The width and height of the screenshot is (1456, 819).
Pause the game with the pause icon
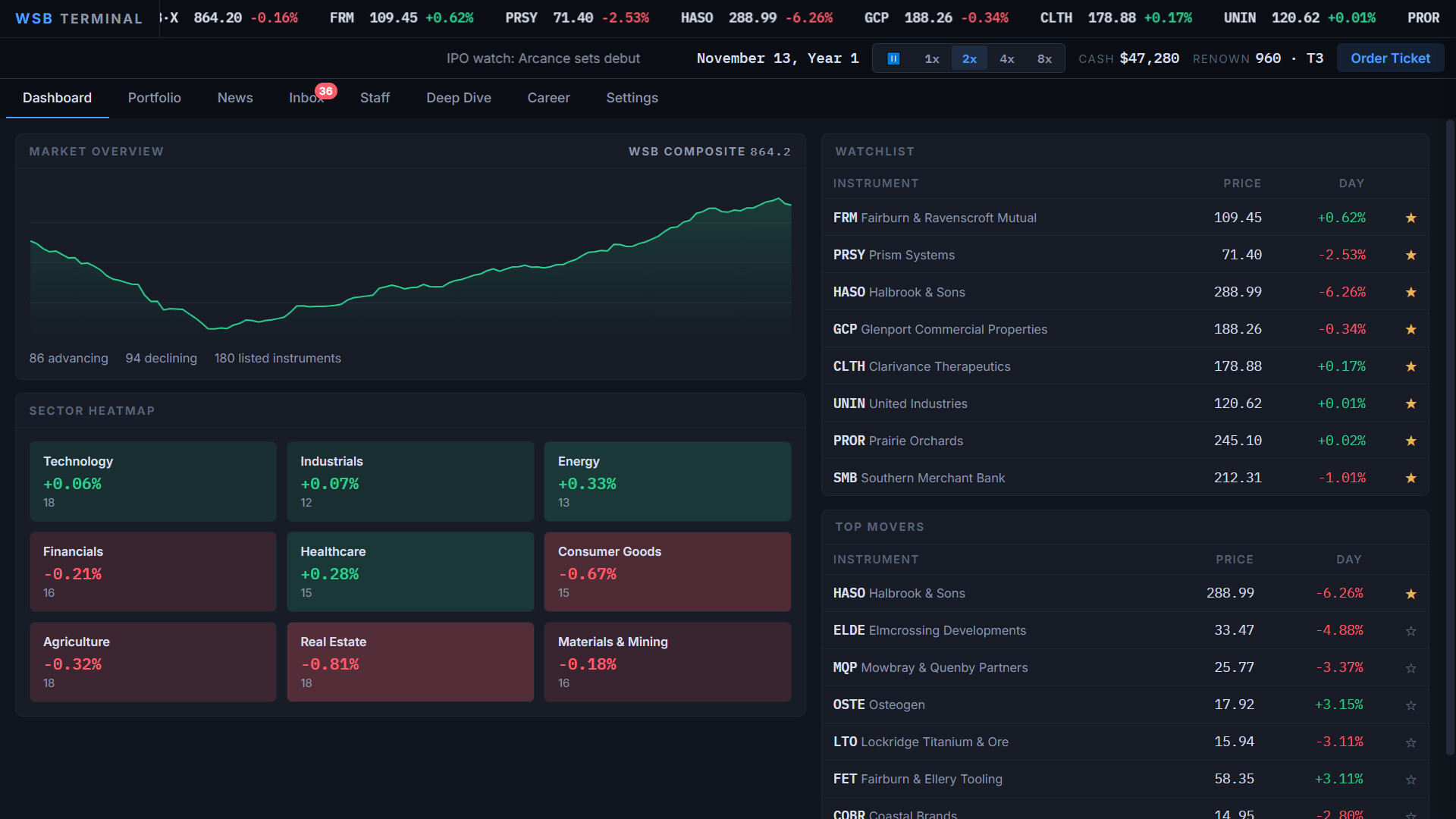[x=893, y=58]
